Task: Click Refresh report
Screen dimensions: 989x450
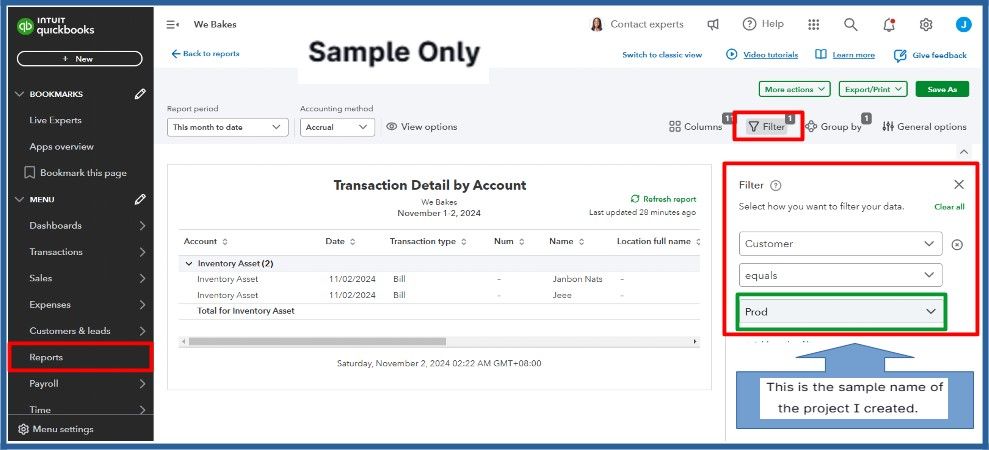Action: pyautogui.click(x=664, y=199)
